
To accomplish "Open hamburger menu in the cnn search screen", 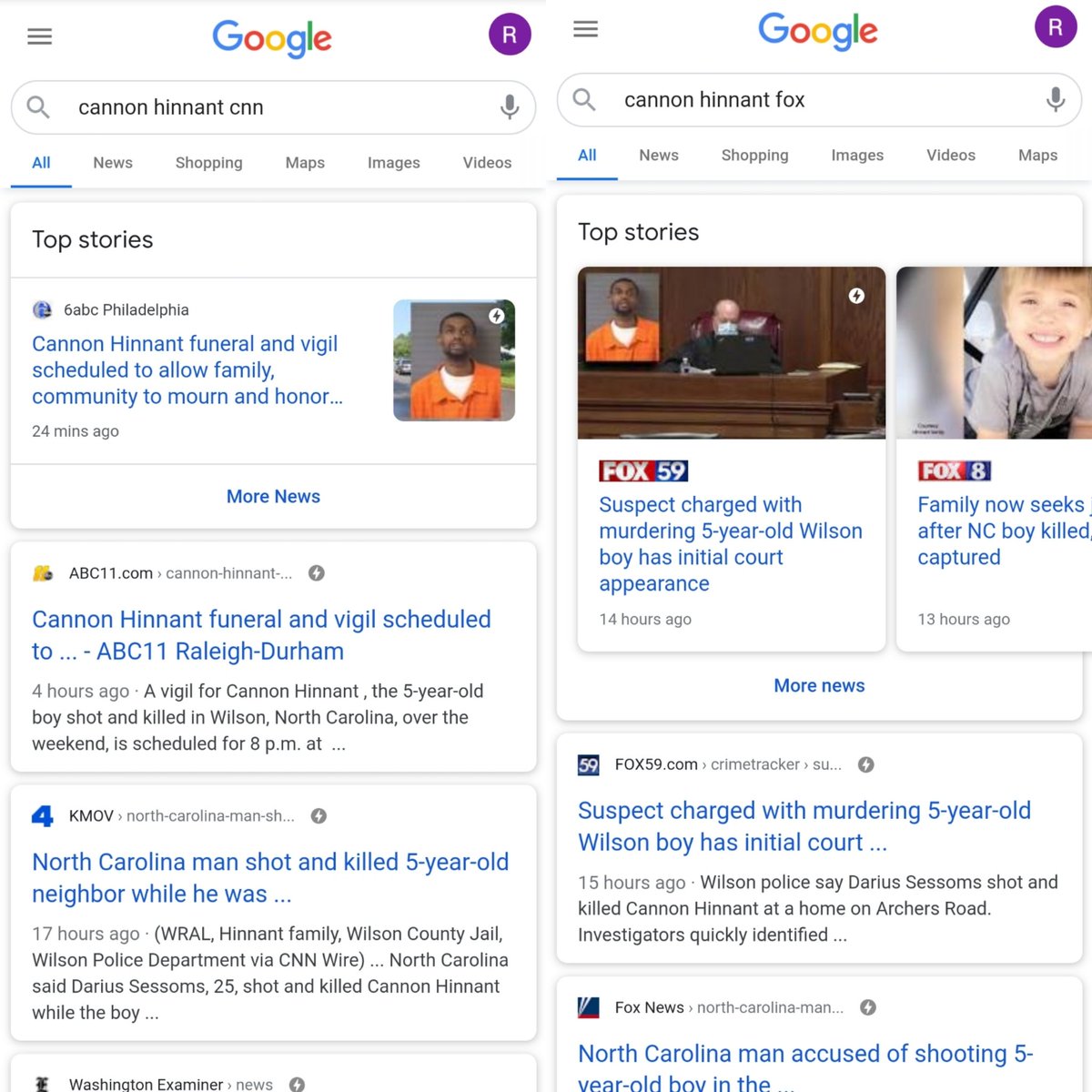I will (39, 36).
